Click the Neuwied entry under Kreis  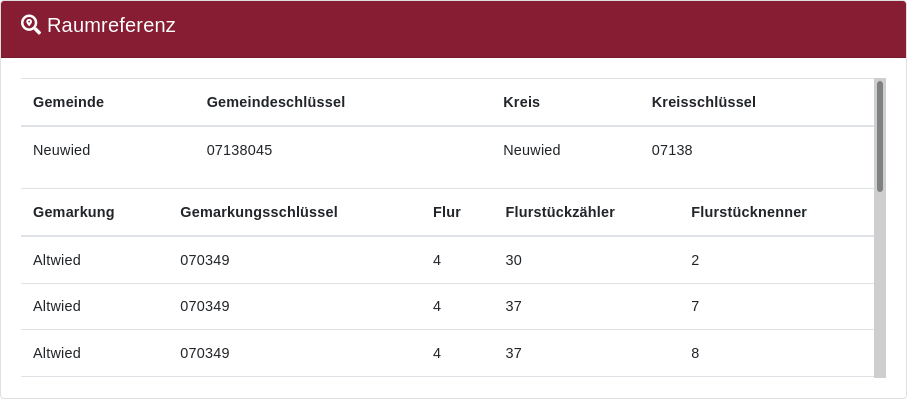click(x=532, y=150)
